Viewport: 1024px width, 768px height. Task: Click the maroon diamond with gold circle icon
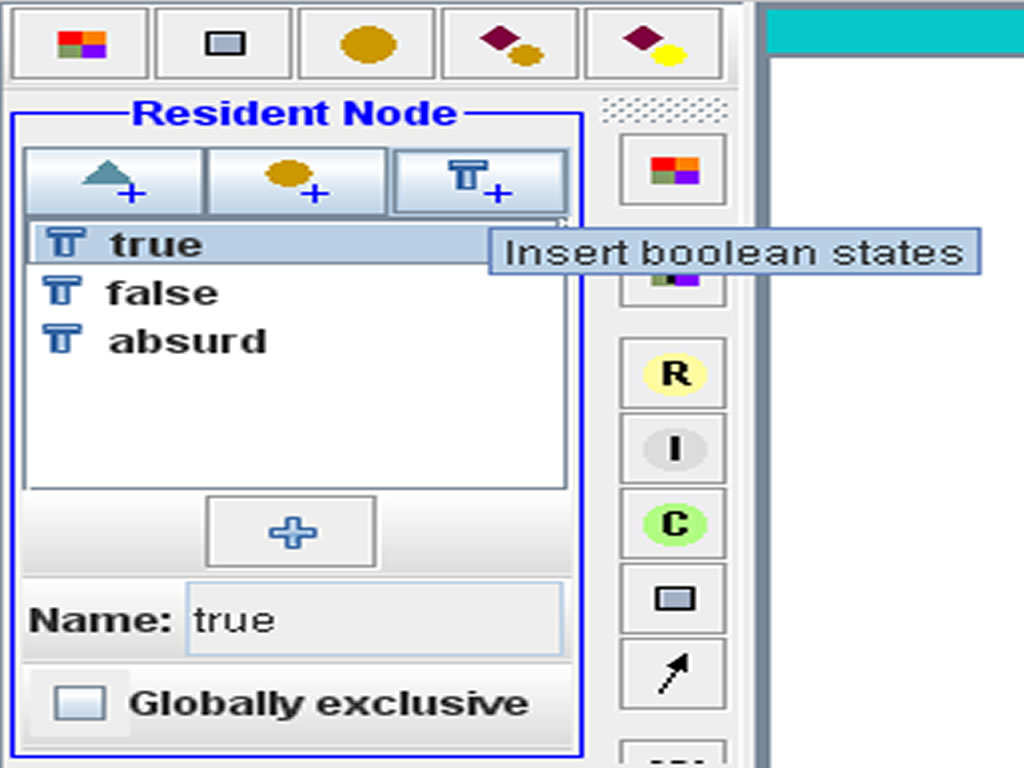pos(511,44)
